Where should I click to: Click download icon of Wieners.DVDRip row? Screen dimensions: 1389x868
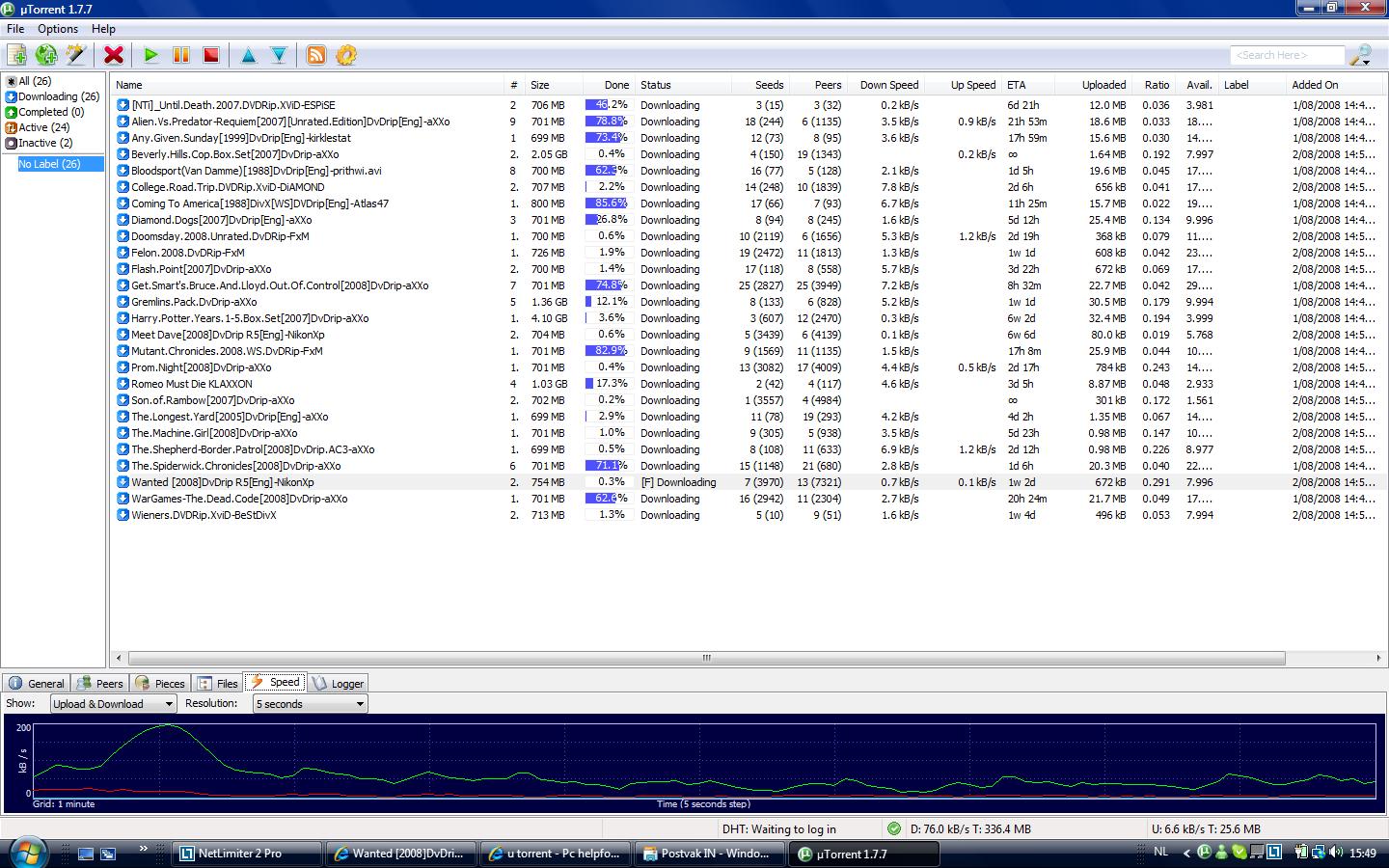[123, 515]
